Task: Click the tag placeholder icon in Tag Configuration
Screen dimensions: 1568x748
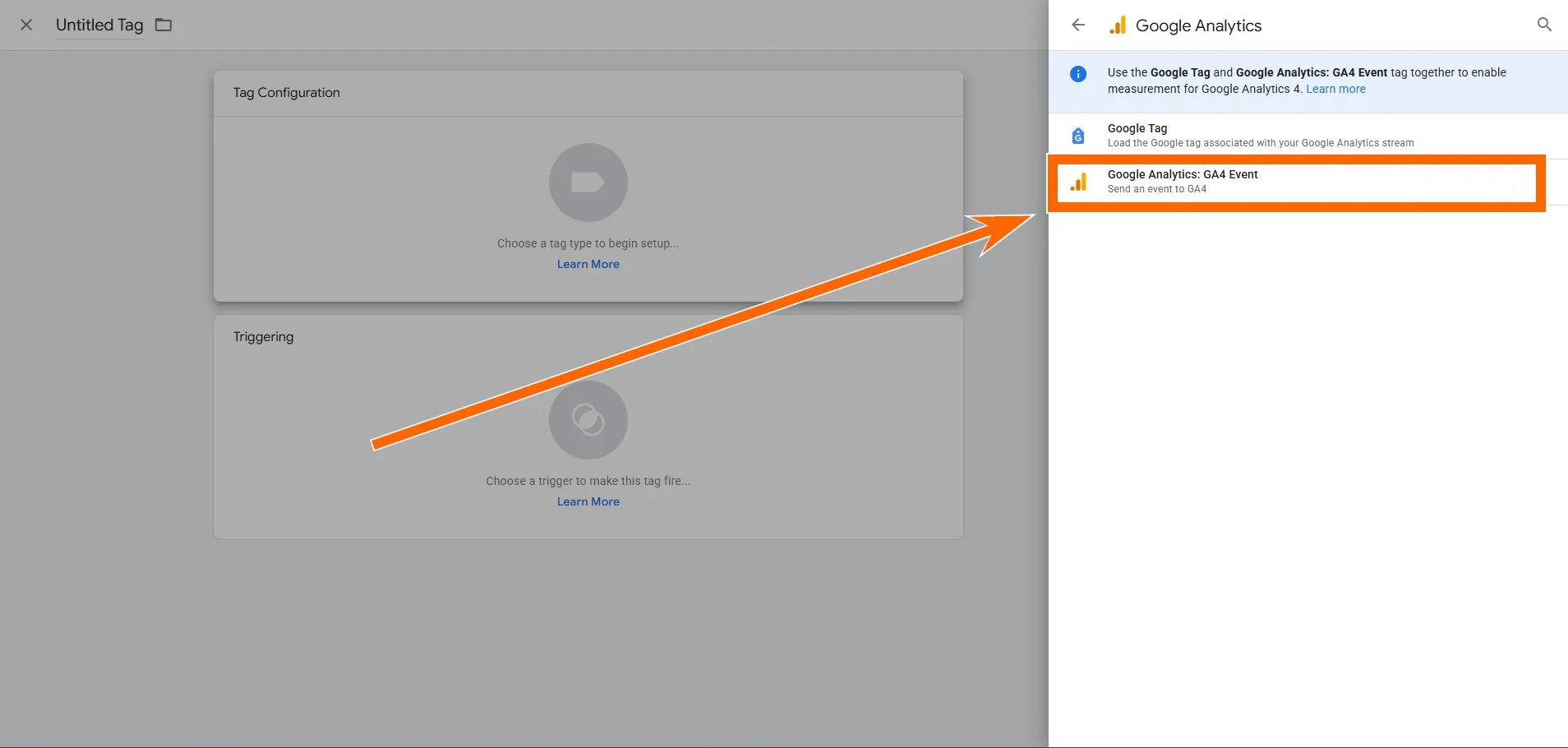Action: coord(588,182)
